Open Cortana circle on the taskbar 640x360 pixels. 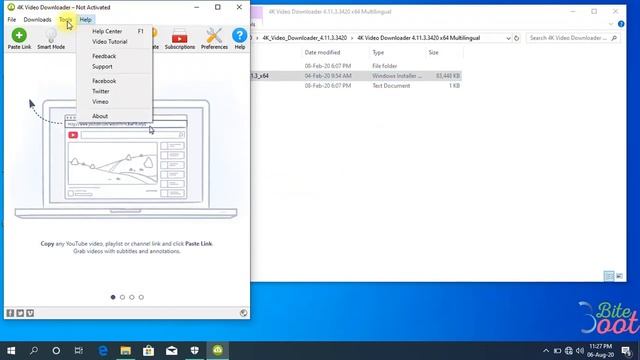click(x=56, y=351)
